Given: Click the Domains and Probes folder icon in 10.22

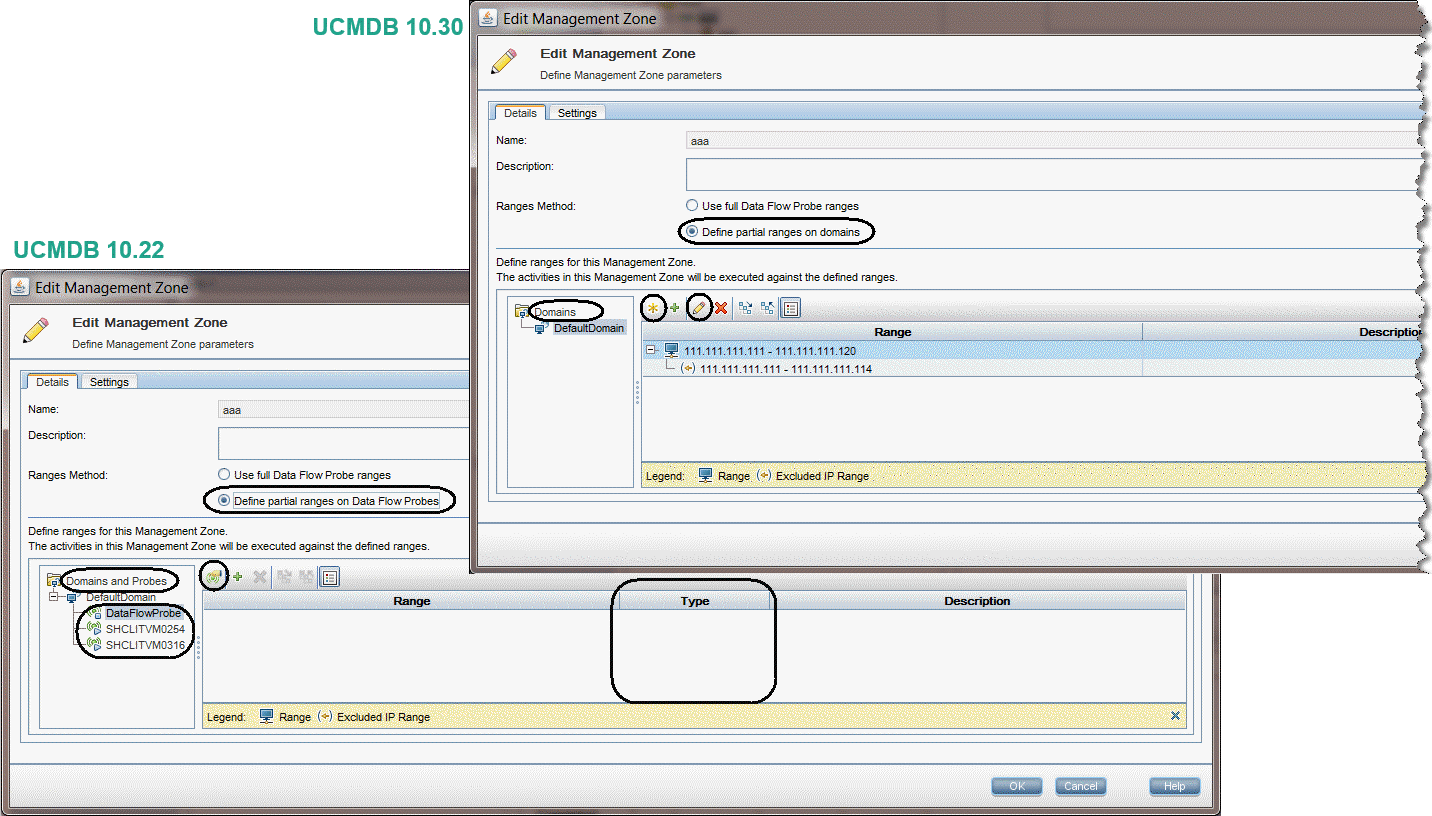Looking at the screenshot, I should click(54, 581).
